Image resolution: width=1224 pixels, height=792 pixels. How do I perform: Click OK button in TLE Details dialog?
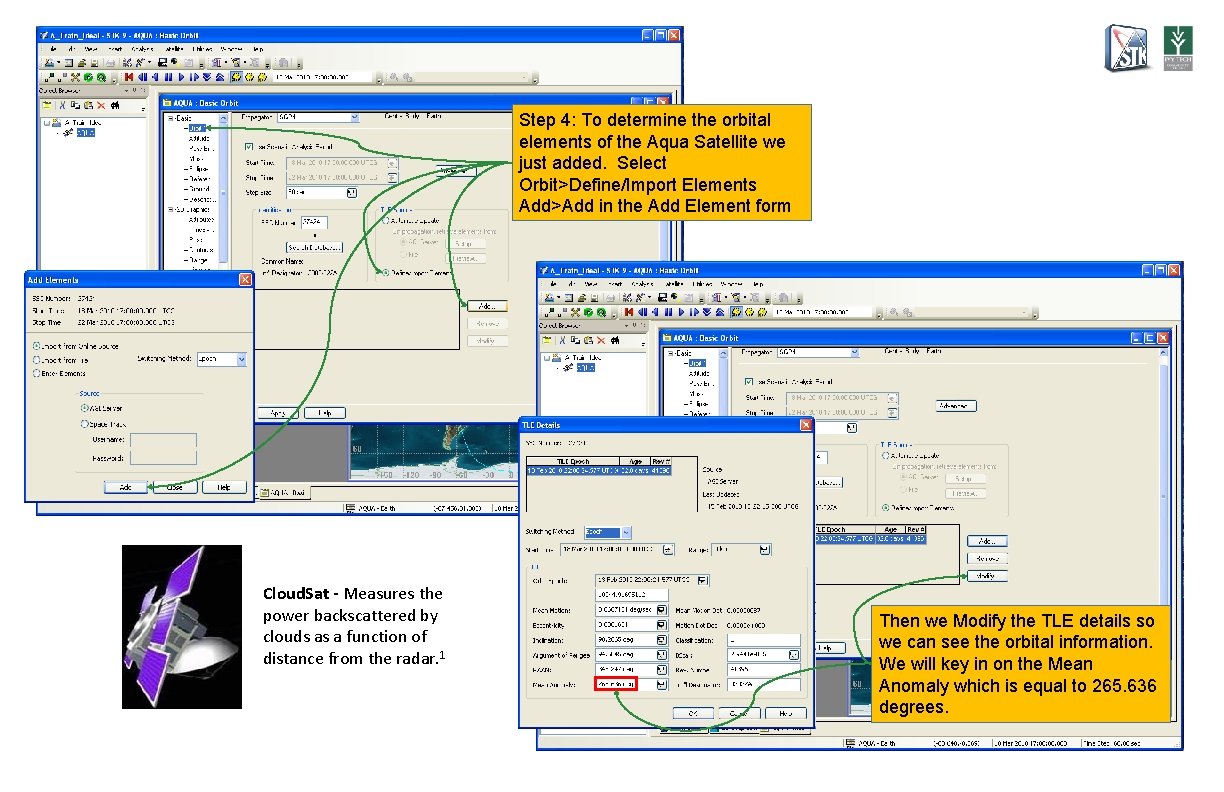pos(693,713)
